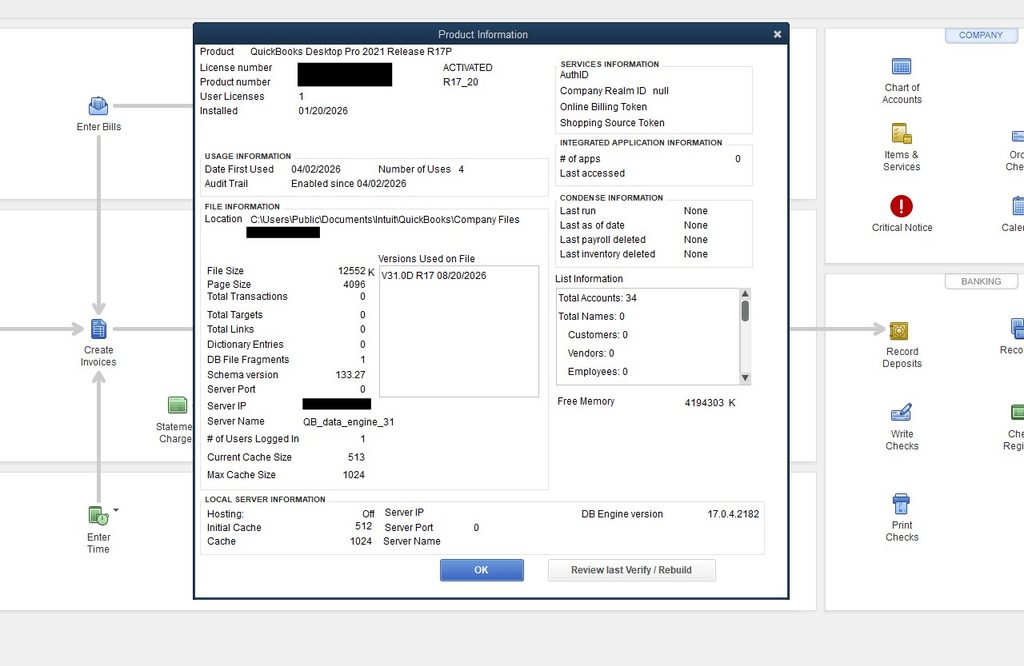
Task: Click Hosting: Off value
Action: pos(368,514)
